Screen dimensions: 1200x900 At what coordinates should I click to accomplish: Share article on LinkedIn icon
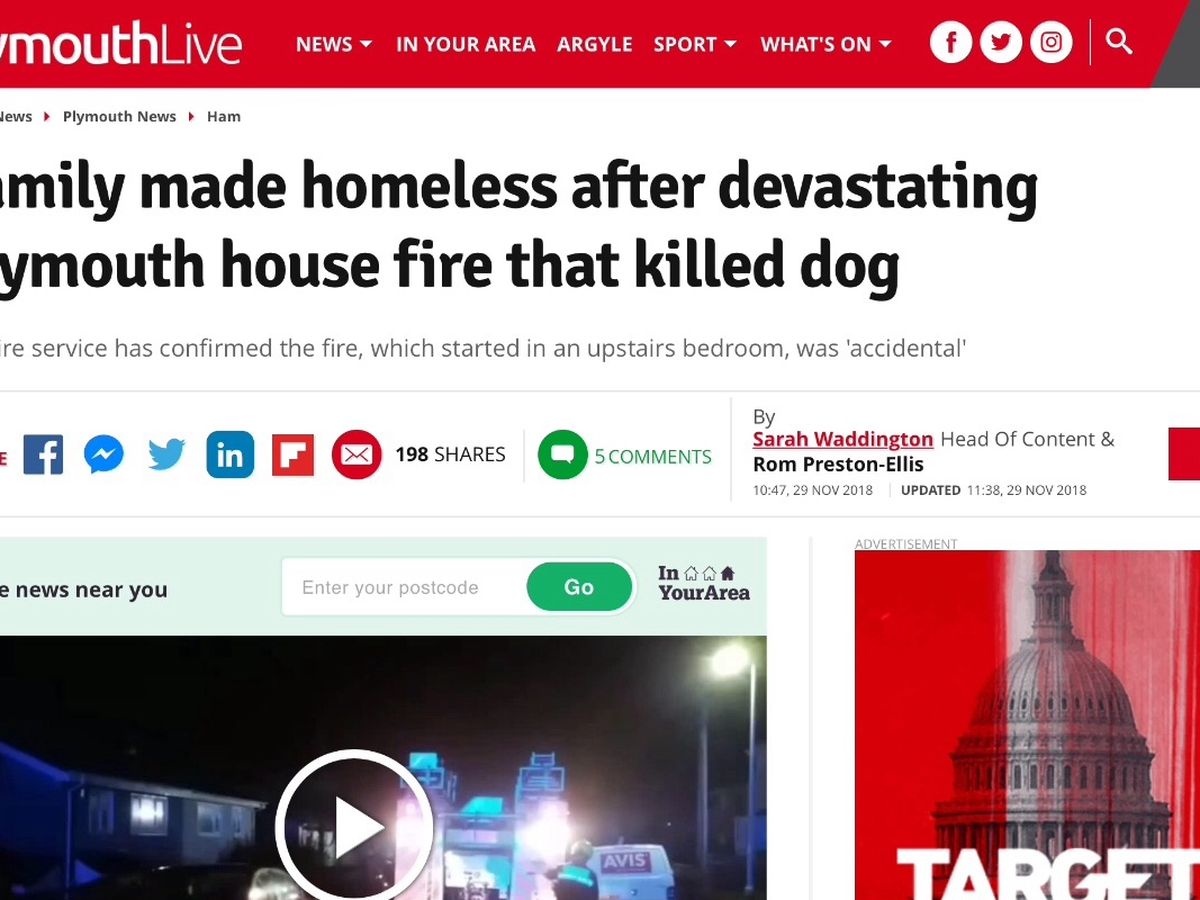(x=230, y=455)
